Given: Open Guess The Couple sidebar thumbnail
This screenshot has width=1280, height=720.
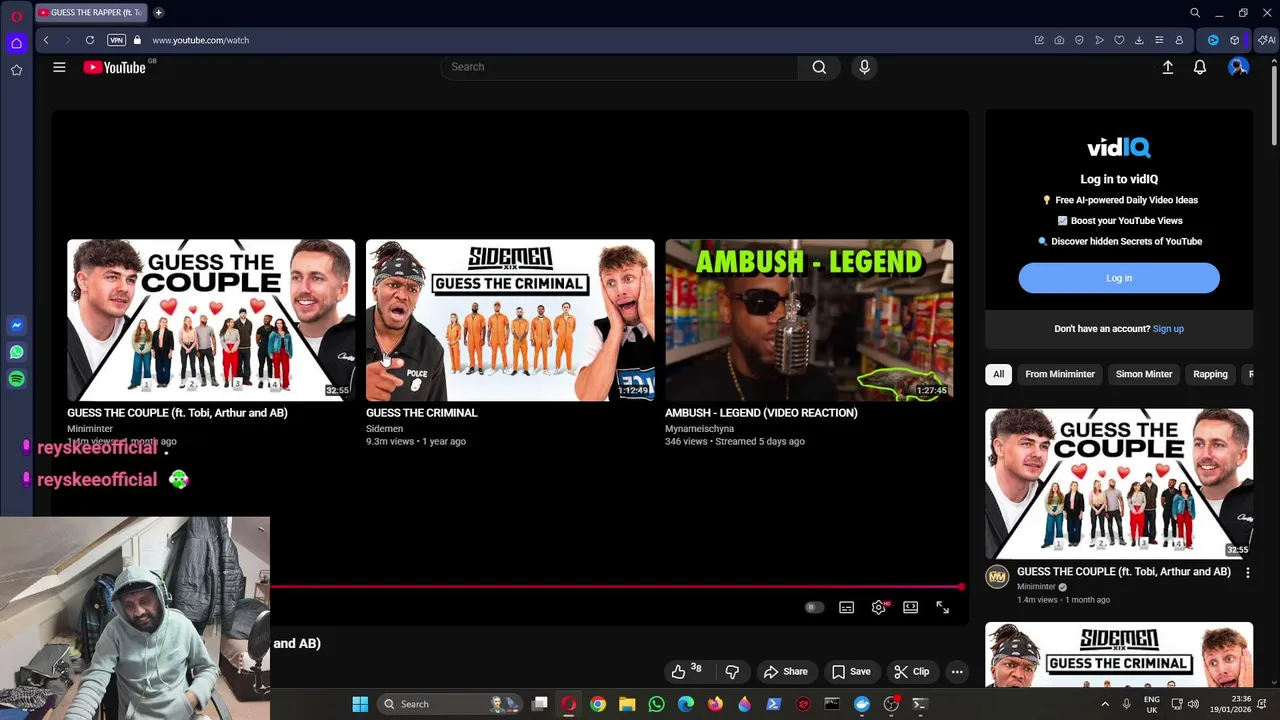Looking at the screenshot, I should (1119, 484).
